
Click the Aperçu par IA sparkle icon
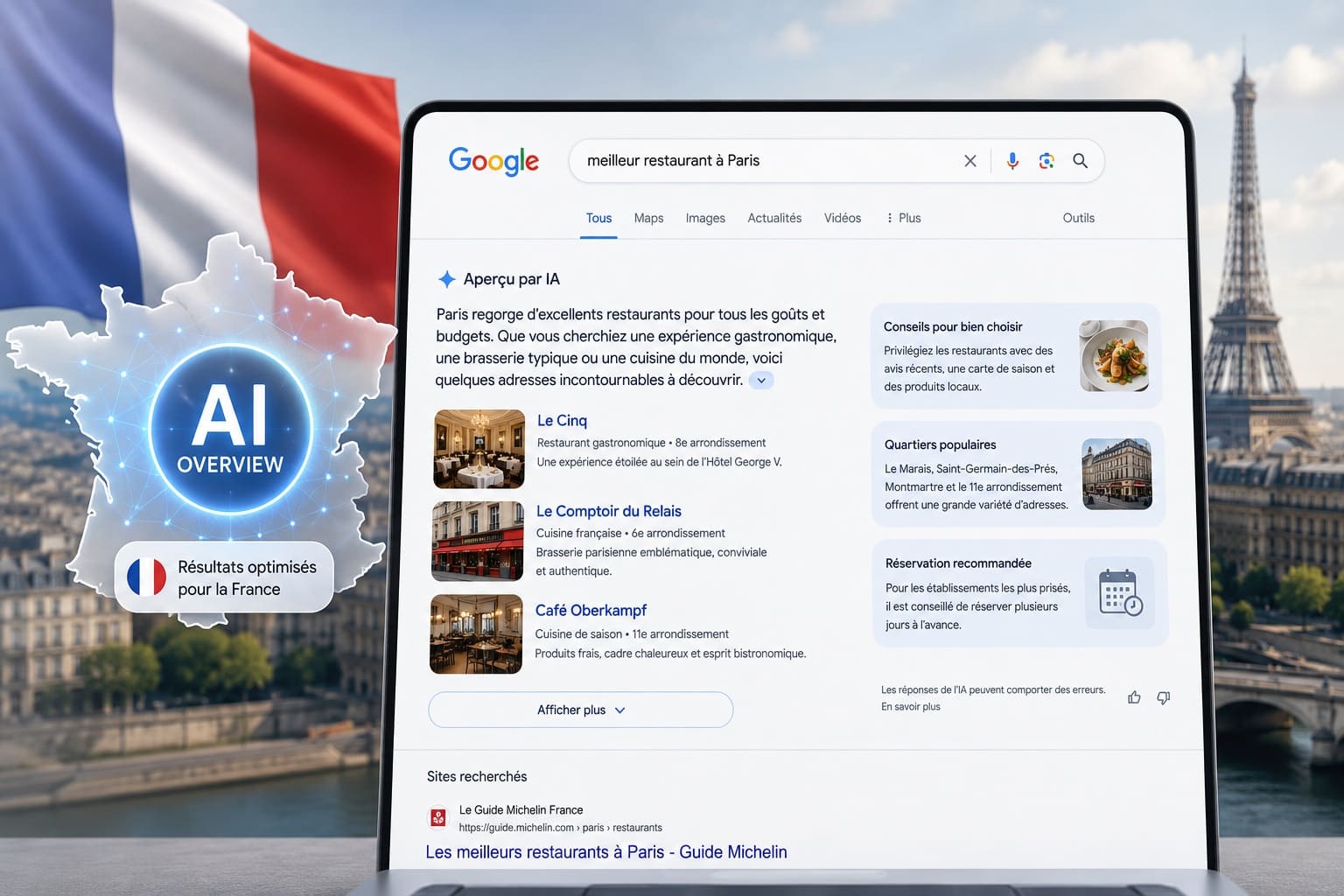[446, 279]
